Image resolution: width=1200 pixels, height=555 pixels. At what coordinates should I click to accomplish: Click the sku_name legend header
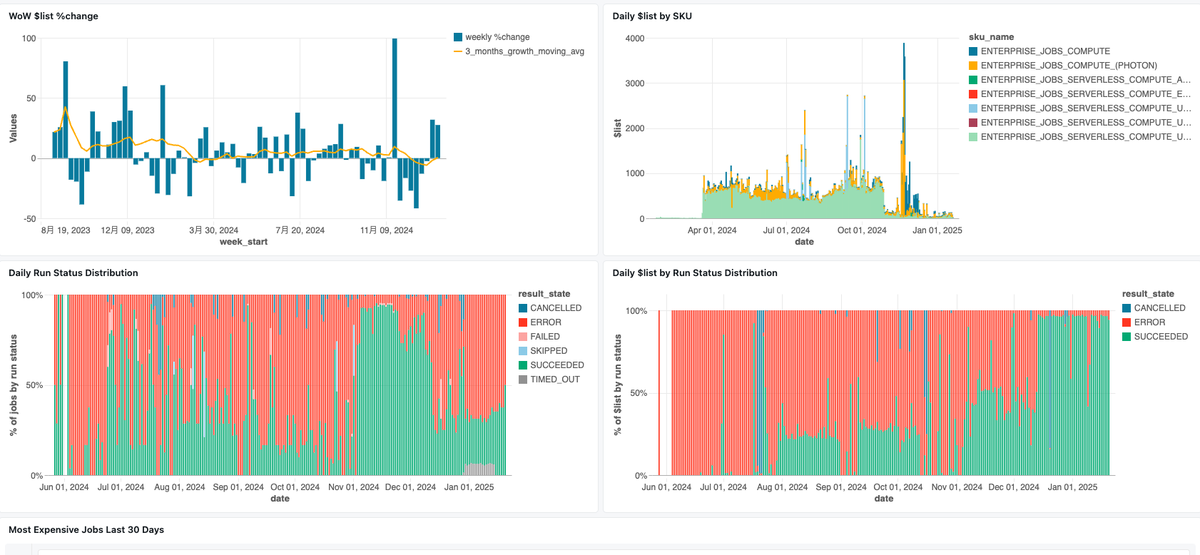(992, 37)
